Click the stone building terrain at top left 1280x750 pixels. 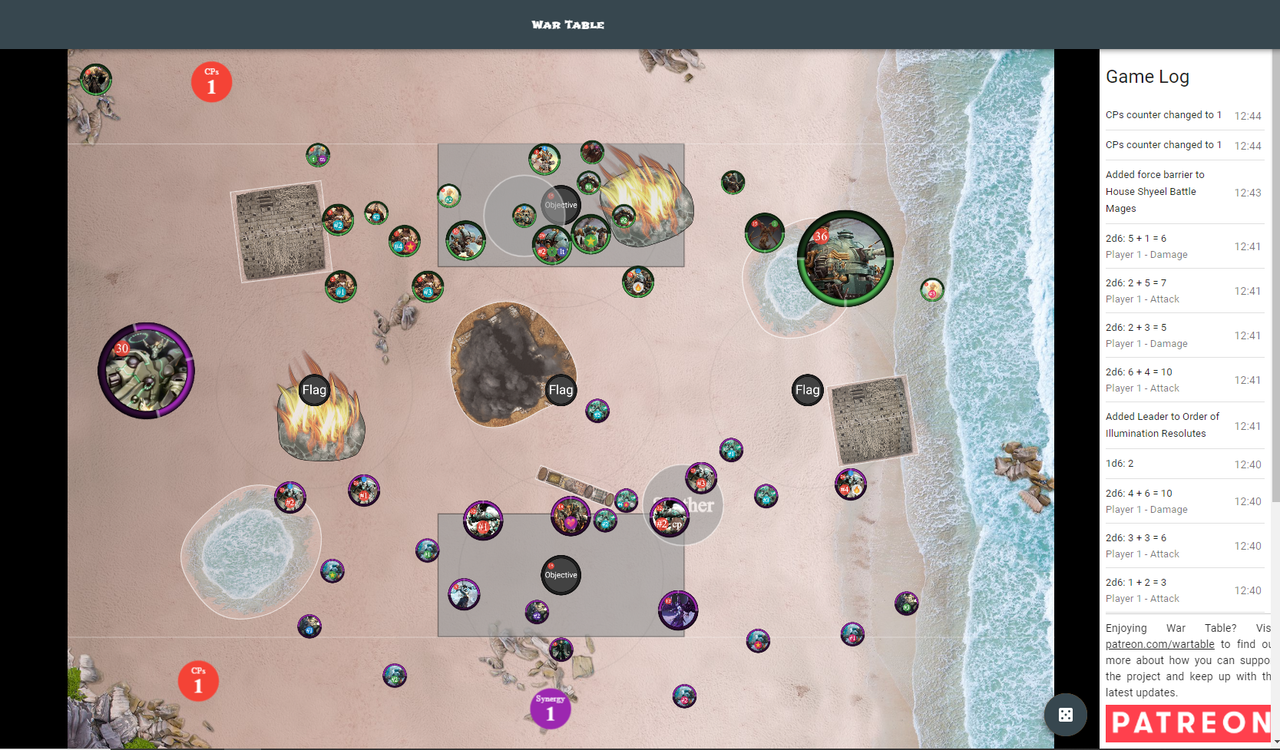click(279, 233)
